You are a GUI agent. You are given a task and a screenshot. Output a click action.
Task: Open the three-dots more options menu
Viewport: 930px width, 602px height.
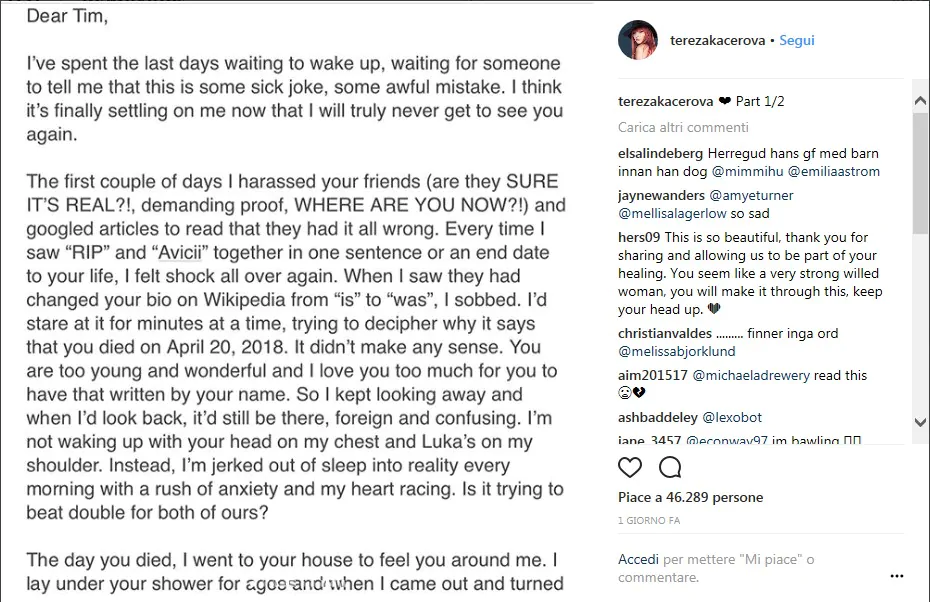897,576
